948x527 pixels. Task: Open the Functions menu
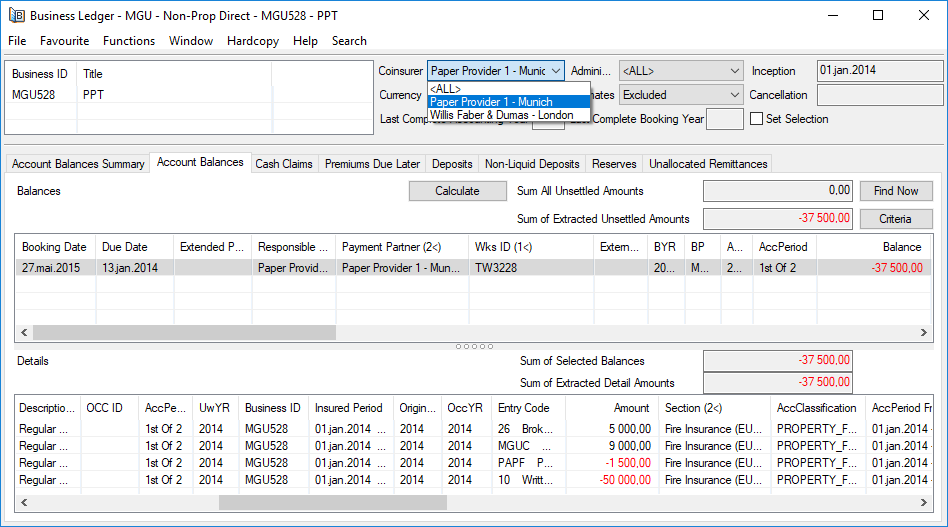point(129,41)
